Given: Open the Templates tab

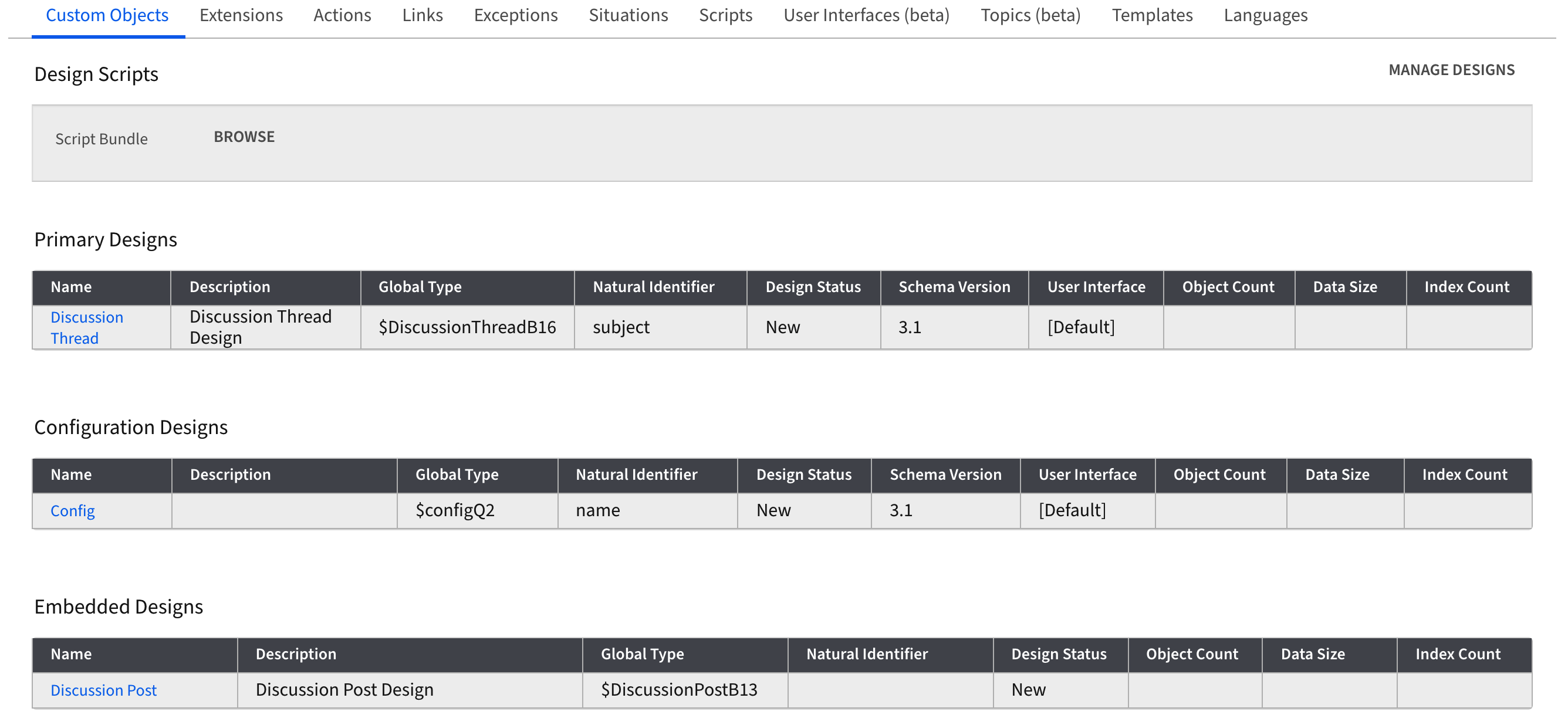Looking at the screenshot, I should point(1153,15).
